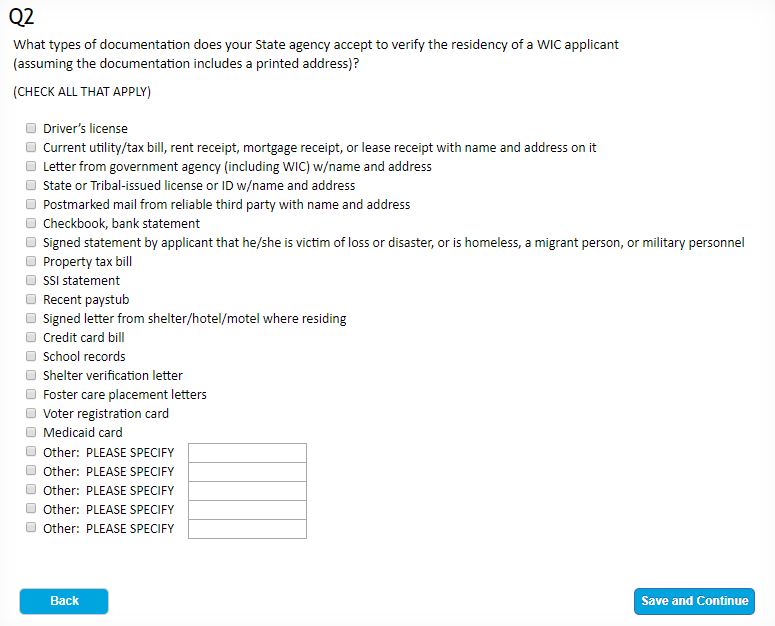Check the Property tax bill box
The image size is (775, 626).
[x=31, y=262]
